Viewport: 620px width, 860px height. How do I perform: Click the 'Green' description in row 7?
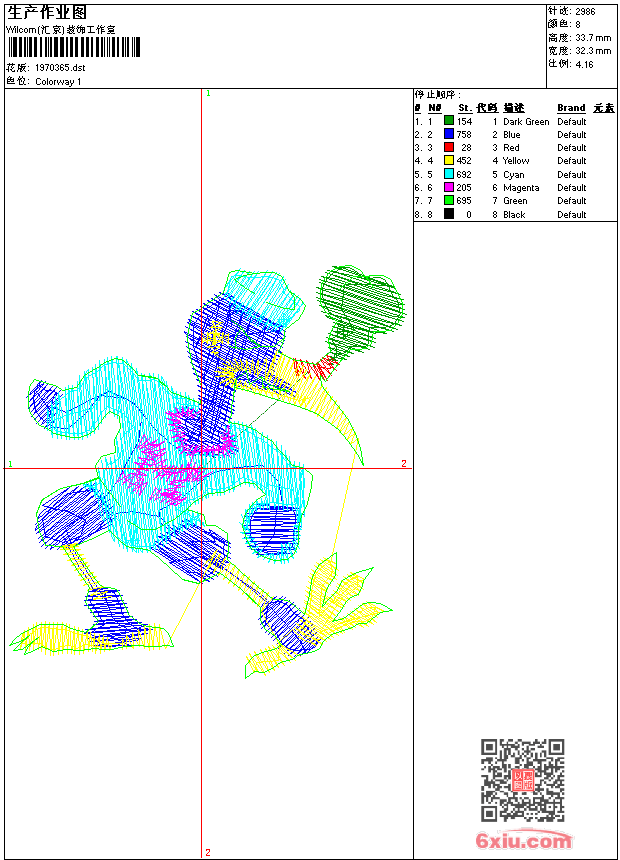(x=515, y=201)
